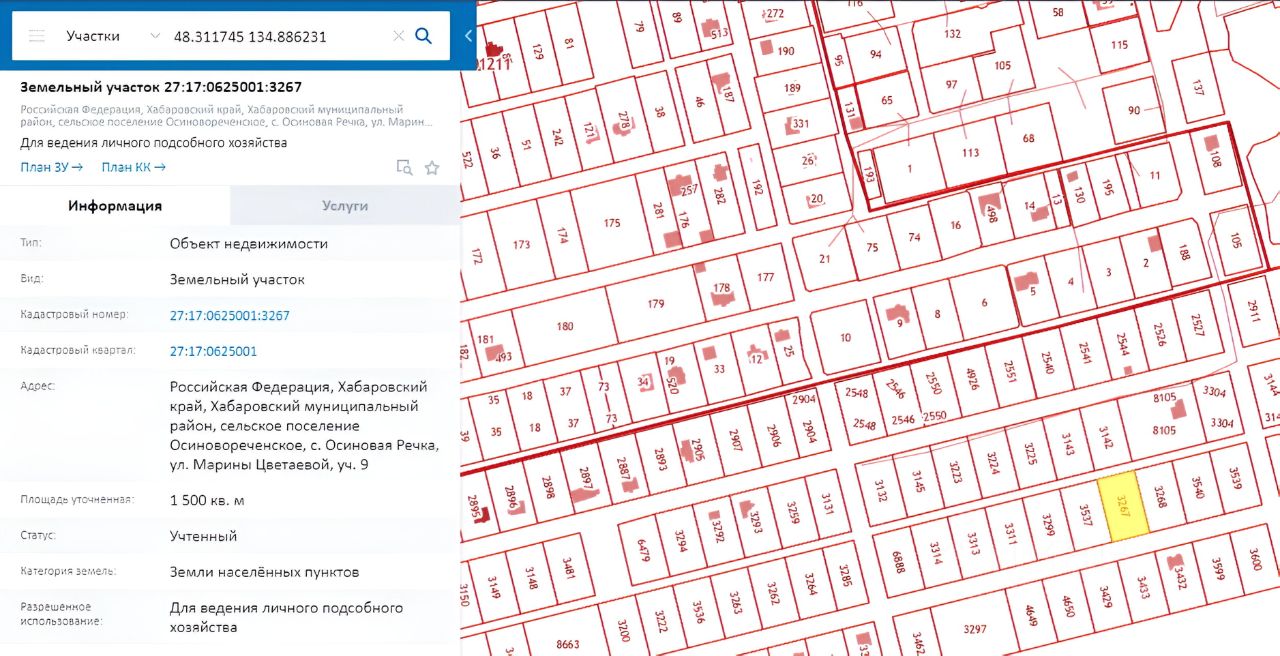The image size is (1280, 656).
Task: Click the value Объект недвижимости
Action: pos(249,243)
